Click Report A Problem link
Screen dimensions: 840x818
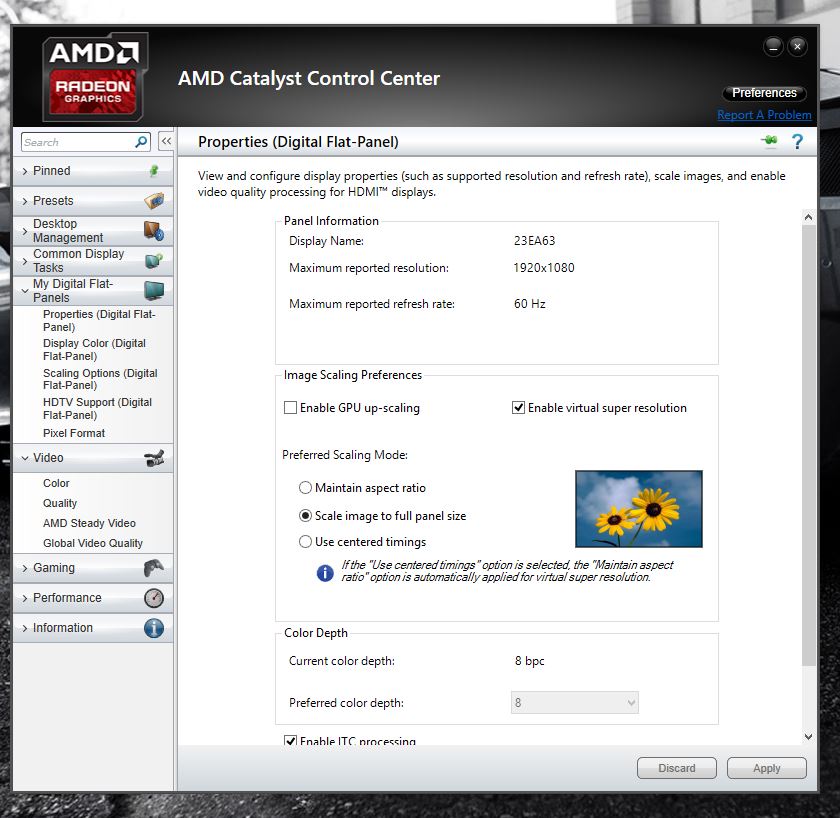tap(764, 115)
